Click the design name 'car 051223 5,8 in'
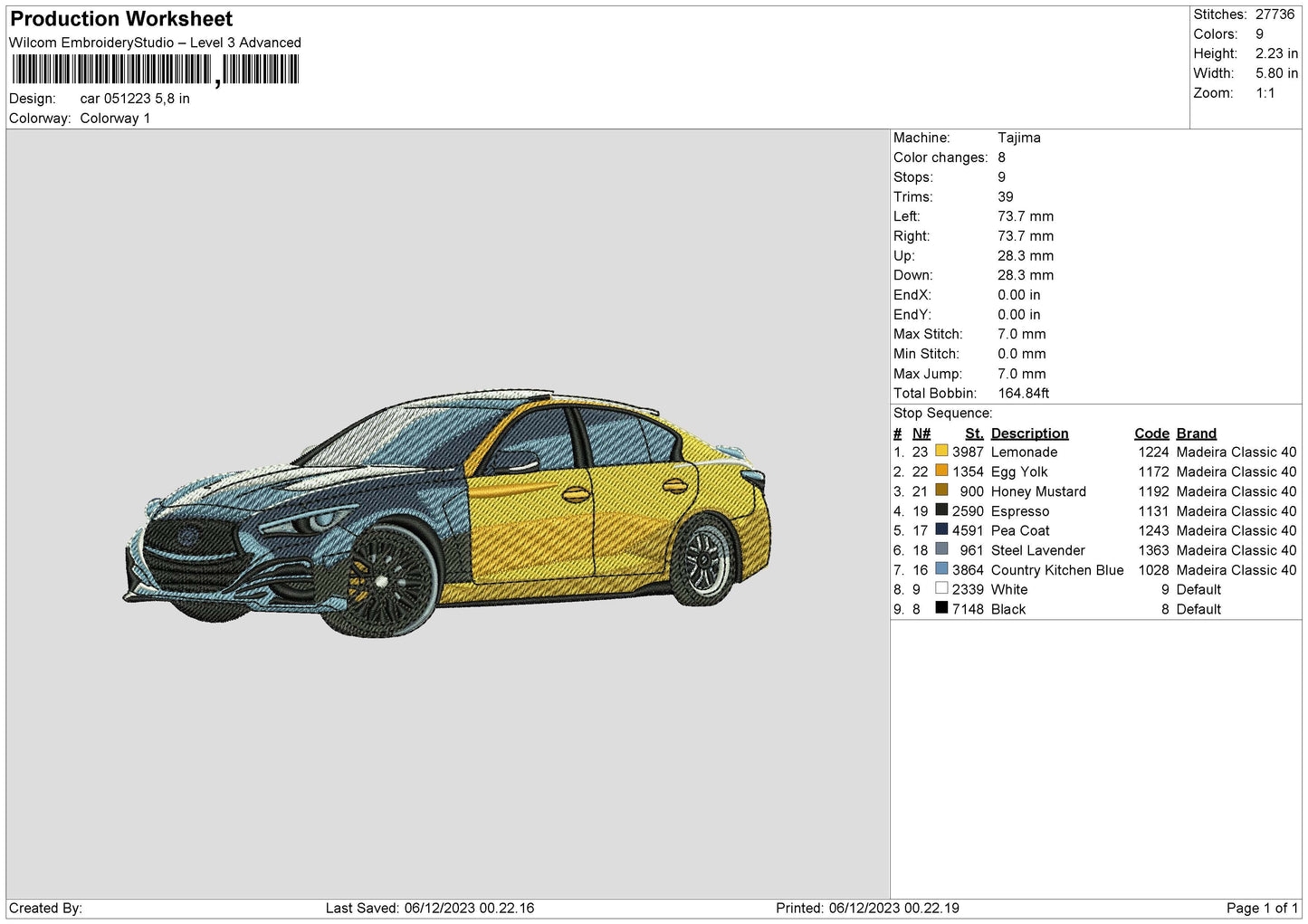 tap(135, 99)
